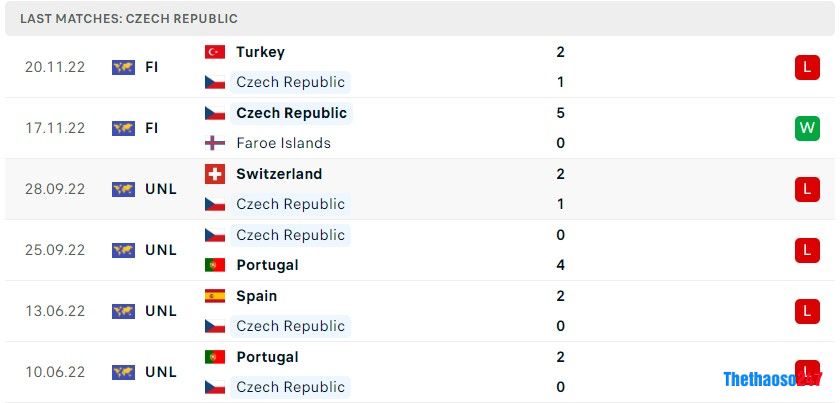Click Czech flag in 17.11.22 match
This screenshot has width=840, height=403.
tap(215, 113)
